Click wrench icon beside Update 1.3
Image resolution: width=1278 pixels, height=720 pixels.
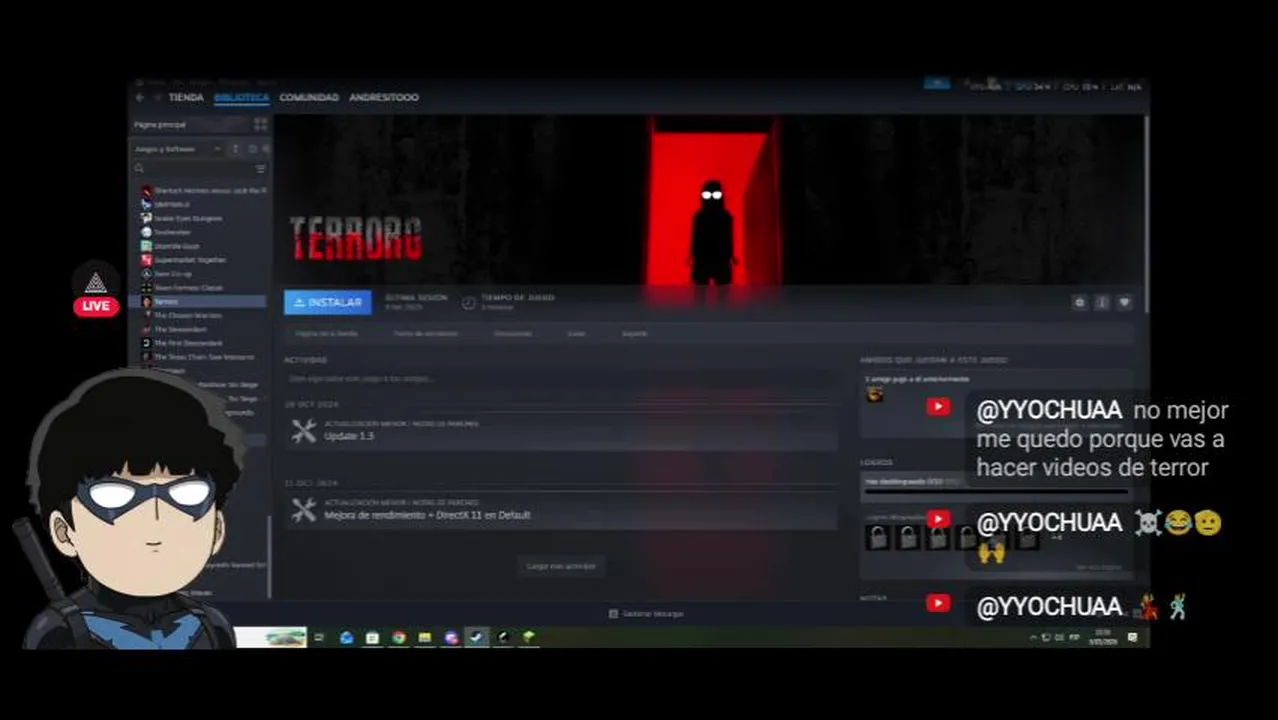[x=303, y=431]
